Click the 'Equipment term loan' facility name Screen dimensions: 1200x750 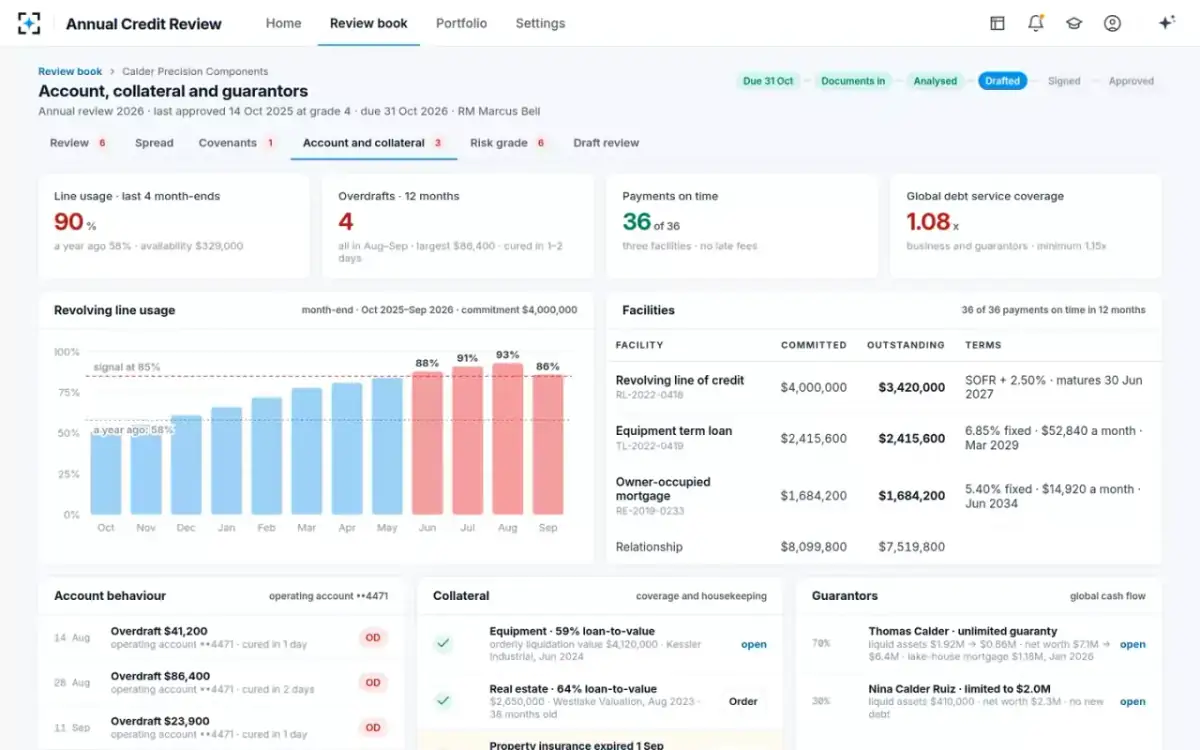click(674, 431)
